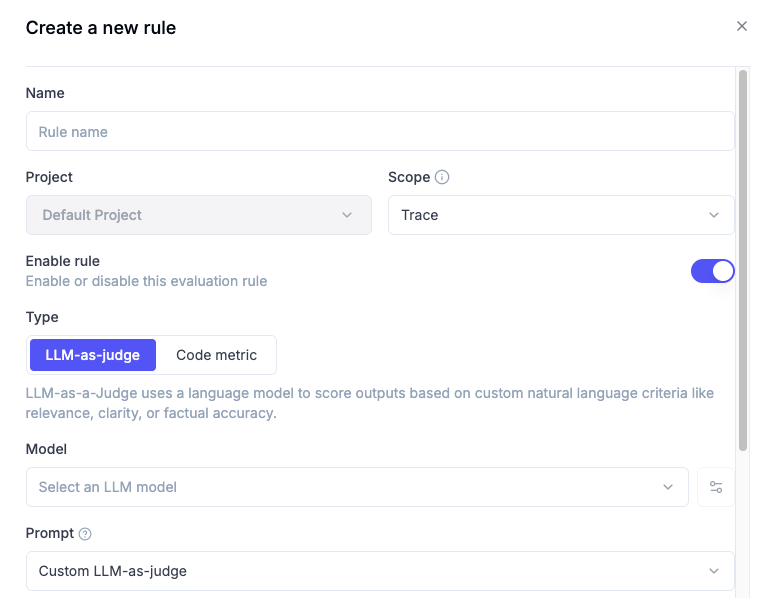This screenshot has height=598, width=772.
Task: Click the Prompt help icon
Action: 85,534
